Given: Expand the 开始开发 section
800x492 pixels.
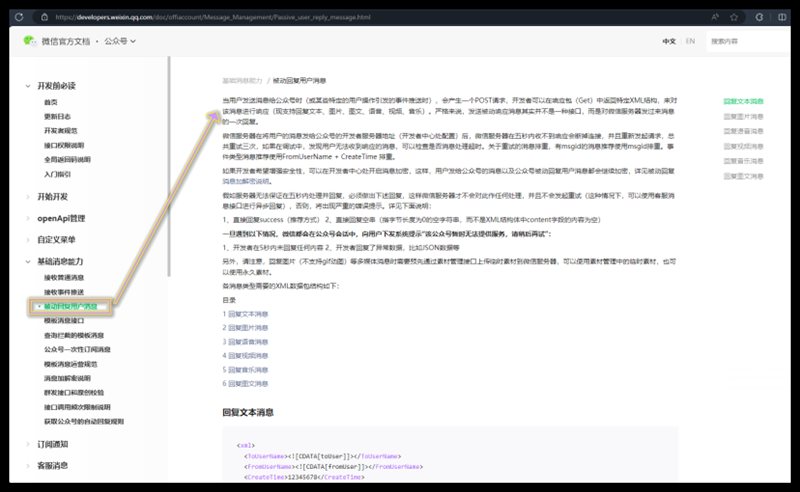Looking at the screenshot, I should point(52,196).
